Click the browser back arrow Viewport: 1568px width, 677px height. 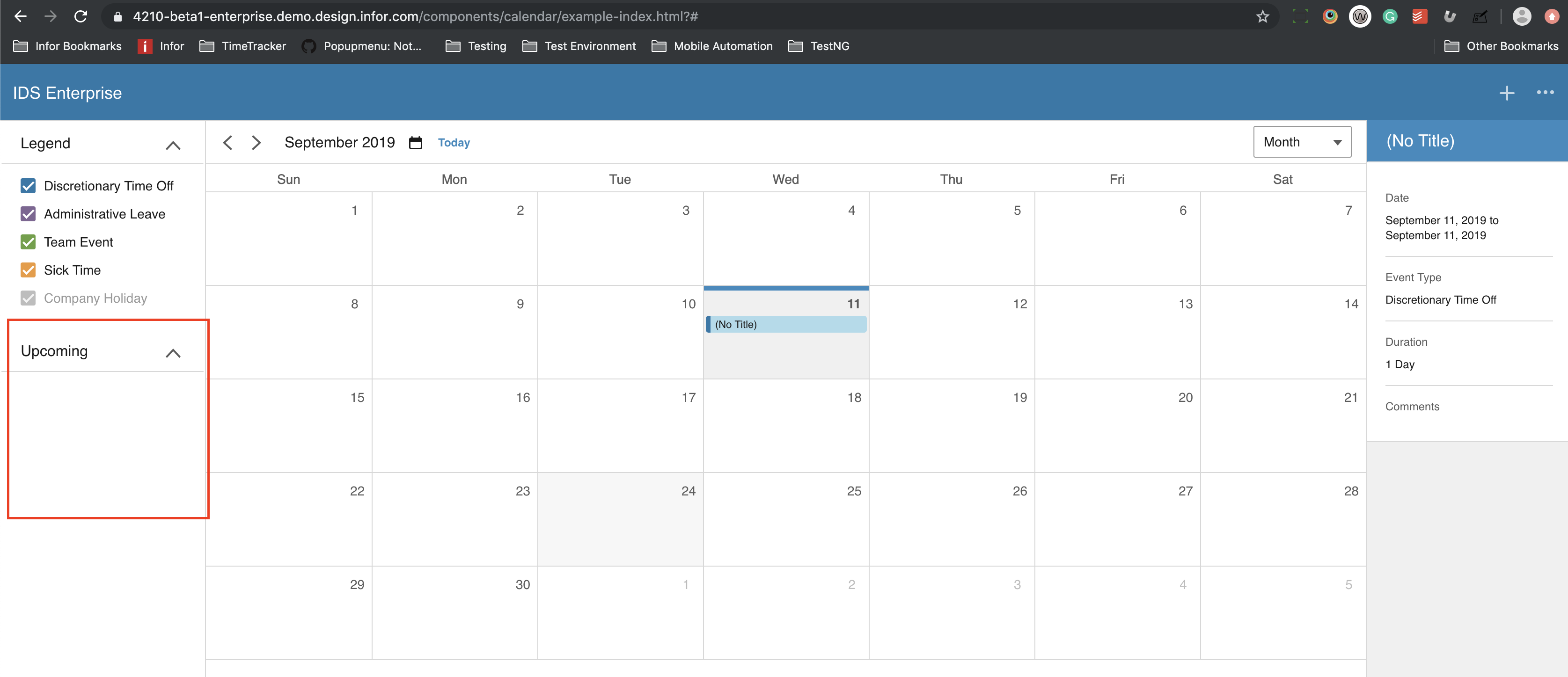(x=20, y=16)
